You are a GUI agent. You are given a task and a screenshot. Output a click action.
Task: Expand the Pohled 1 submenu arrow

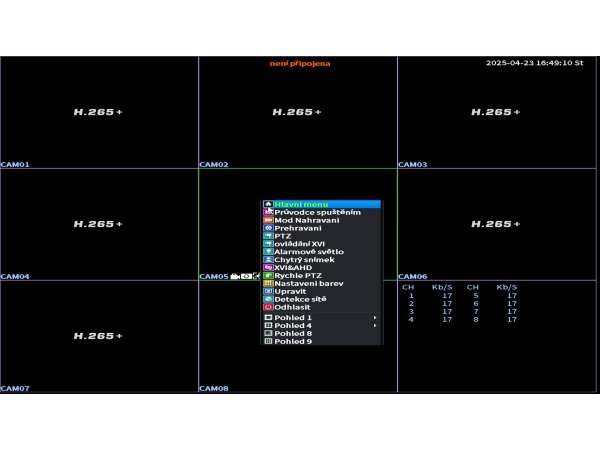pyautogui.click(x=375, y=318)
